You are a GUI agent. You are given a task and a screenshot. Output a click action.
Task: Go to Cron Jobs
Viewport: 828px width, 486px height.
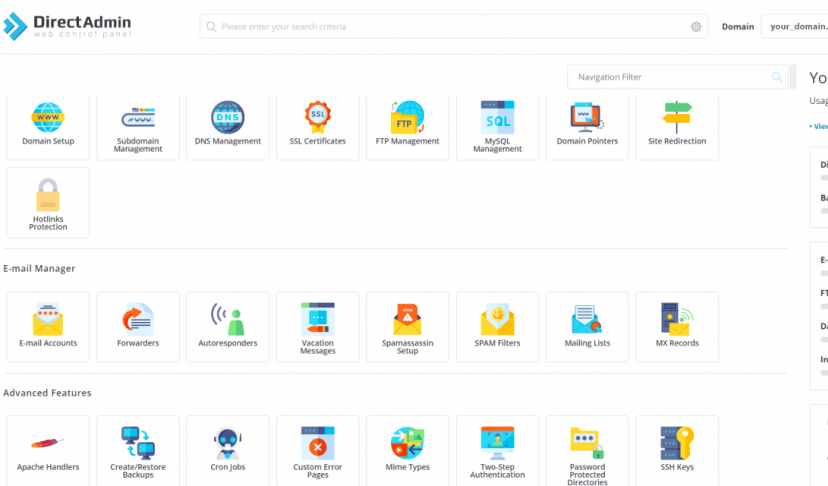[228, 450]
